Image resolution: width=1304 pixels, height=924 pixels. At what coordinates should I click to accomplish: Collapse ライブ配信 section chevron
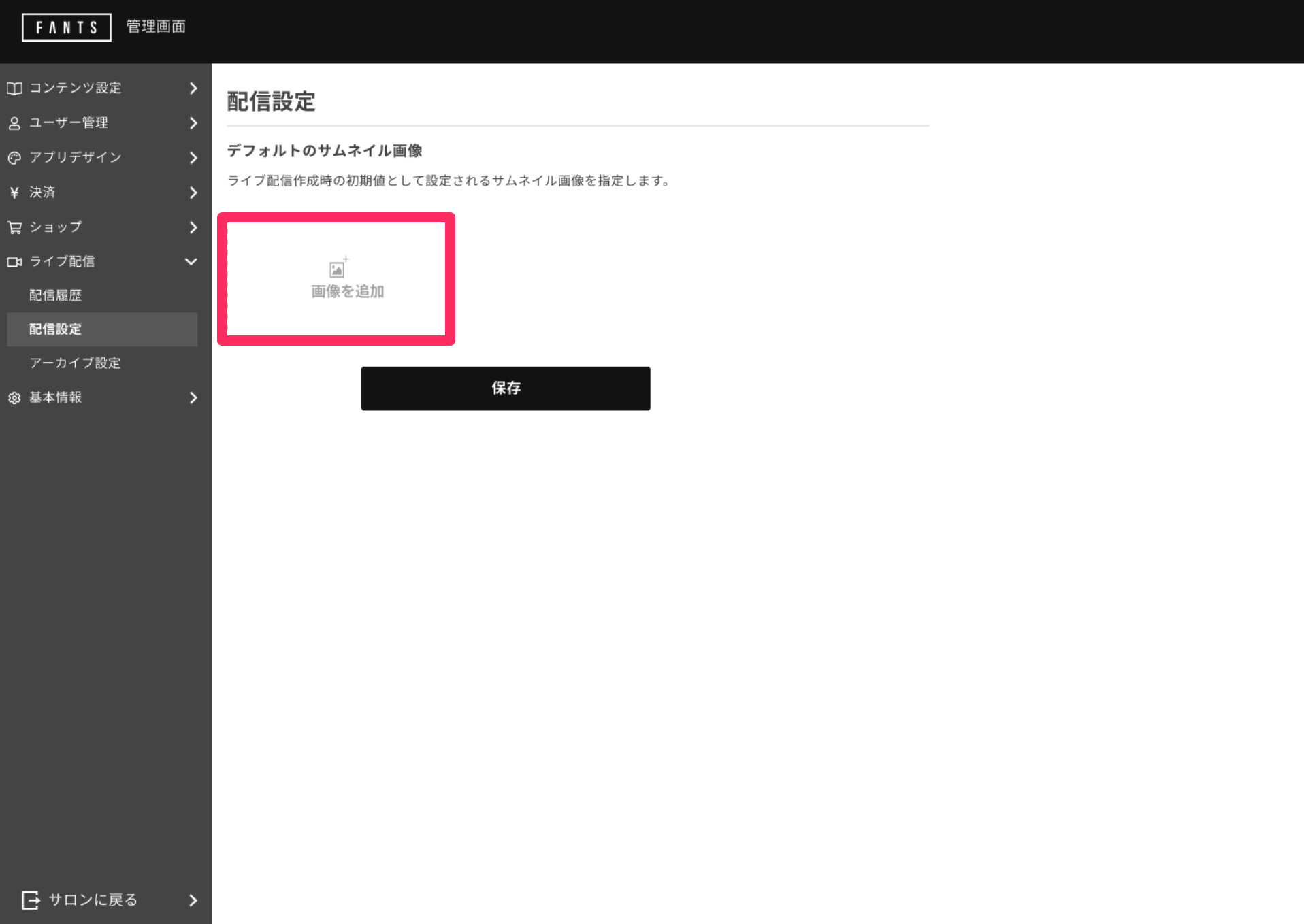pos(191,262)
